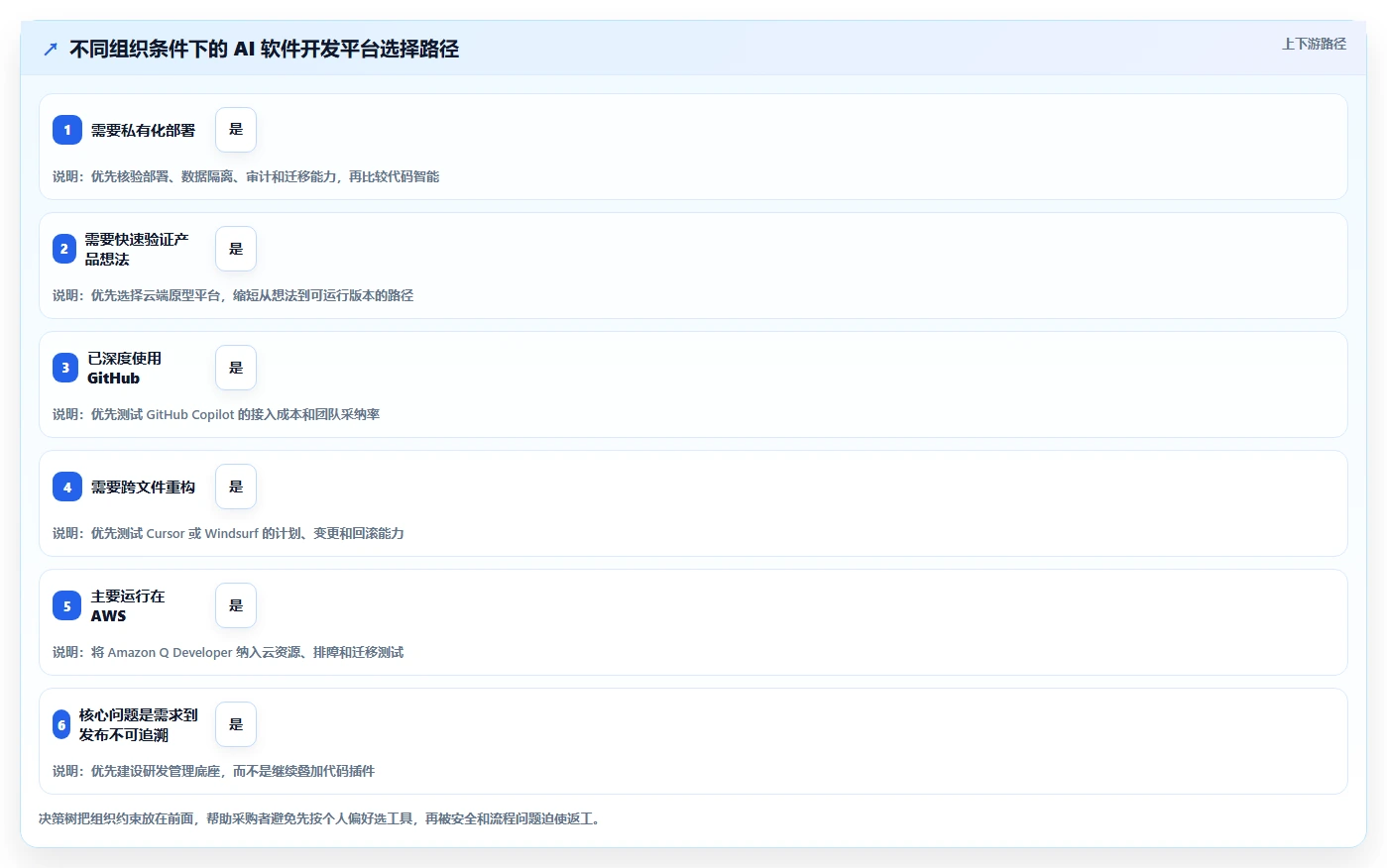Click the diagonal arrow icon beside the title
The width and height of the screenshot is (1387, 868).
51,49
